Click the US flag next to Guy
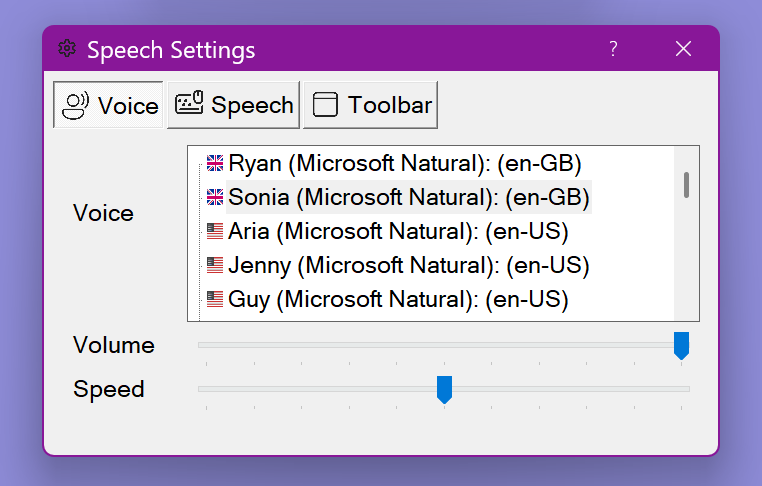 pyautogui.click(x=215, y=299)
